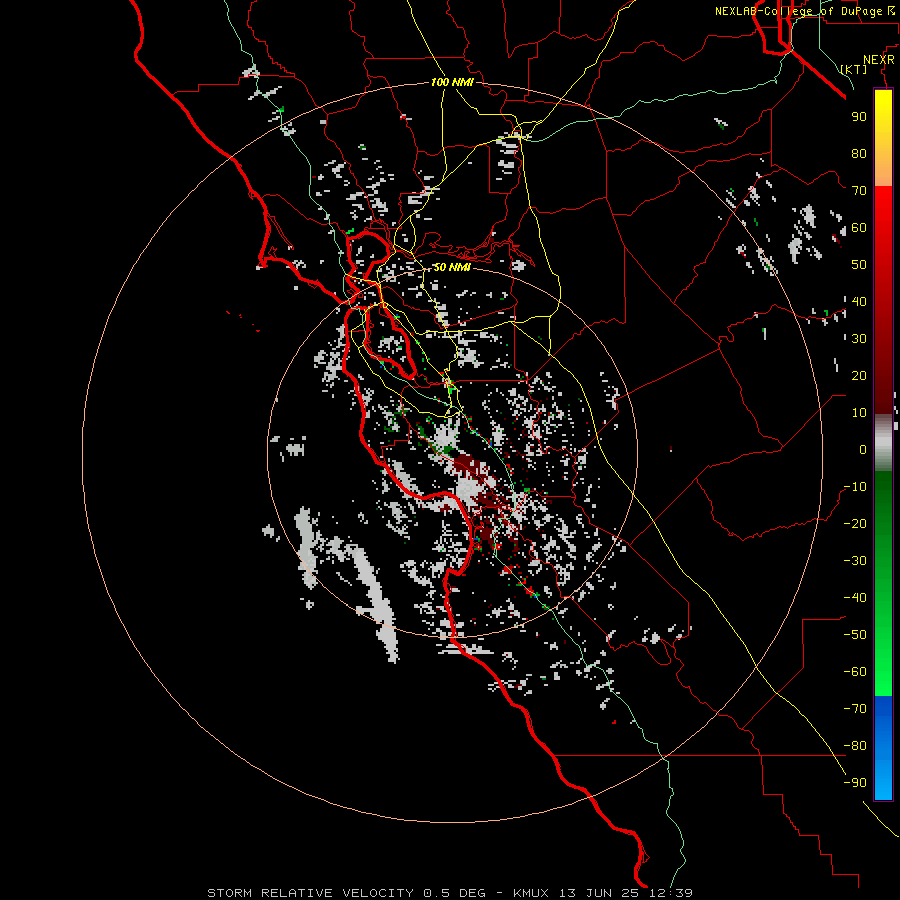Image resolution: width=900 pixels, height=900 pixels.
Task: Click the -70 scale value
Action: coord(855,709)
